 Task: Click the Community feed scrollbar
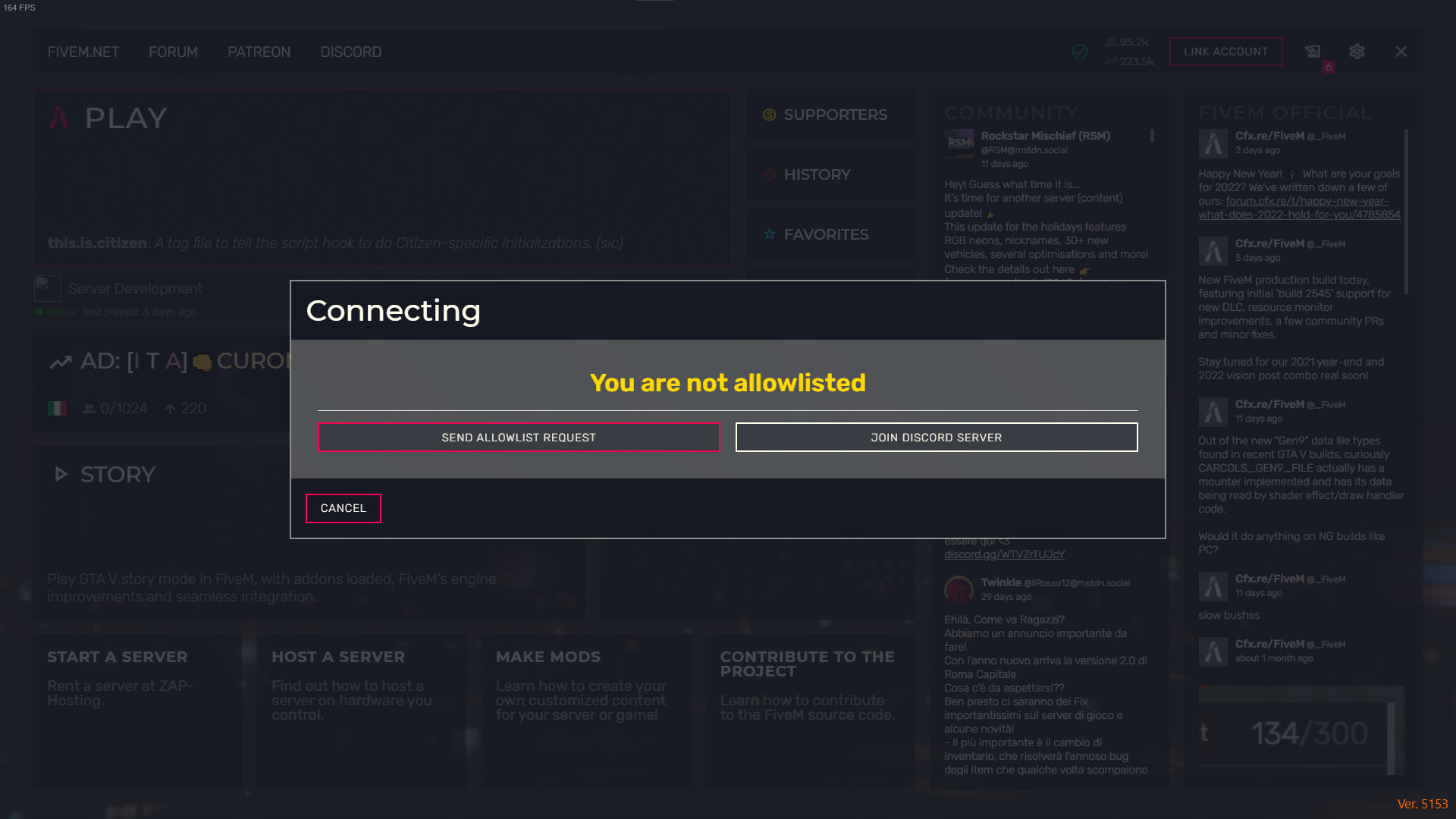click(1152, 136)
